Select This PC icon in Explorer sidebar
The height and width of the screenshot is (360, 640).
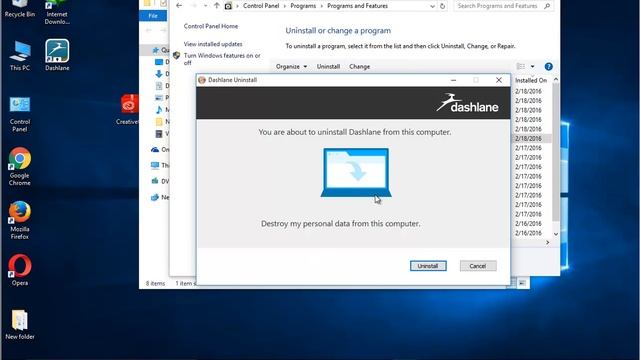coord(155,165)
